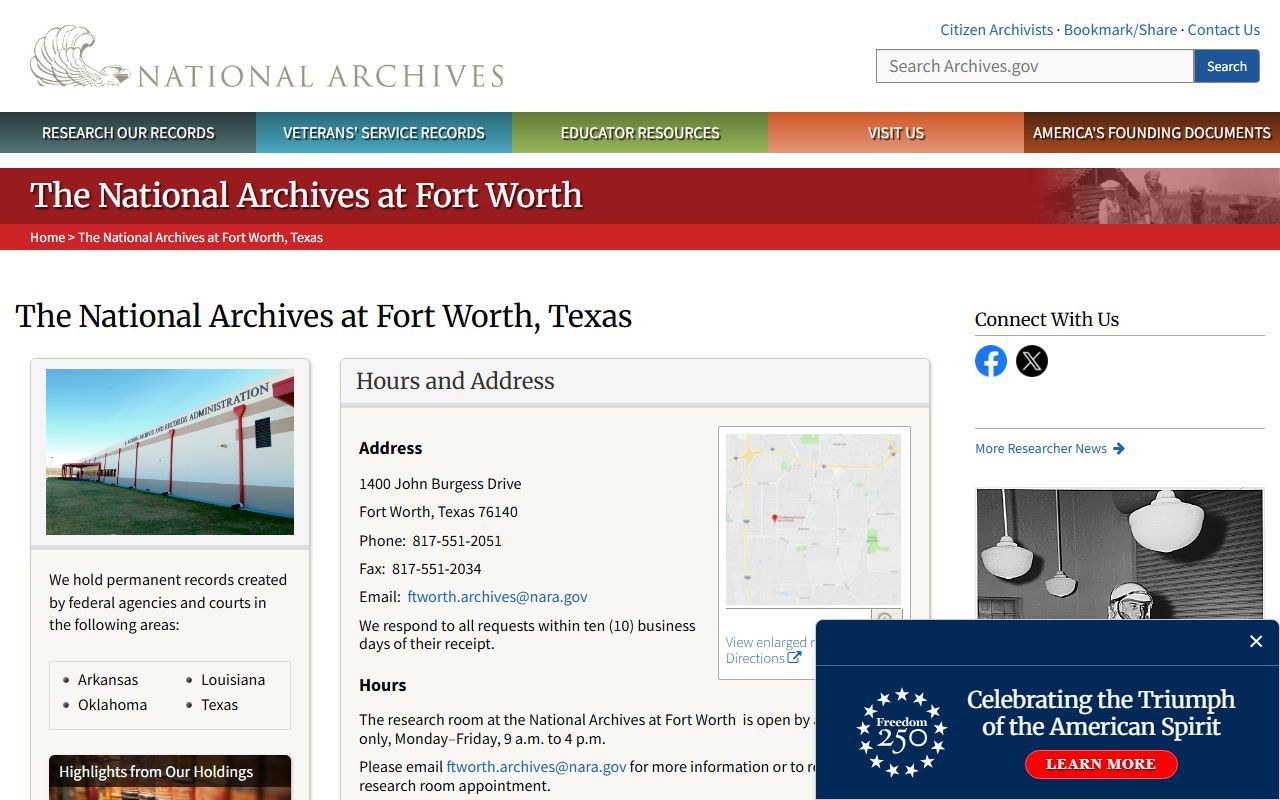Screen dimensions: 1280x800
Task: Click the archives building photo
Action: (170, 452)
